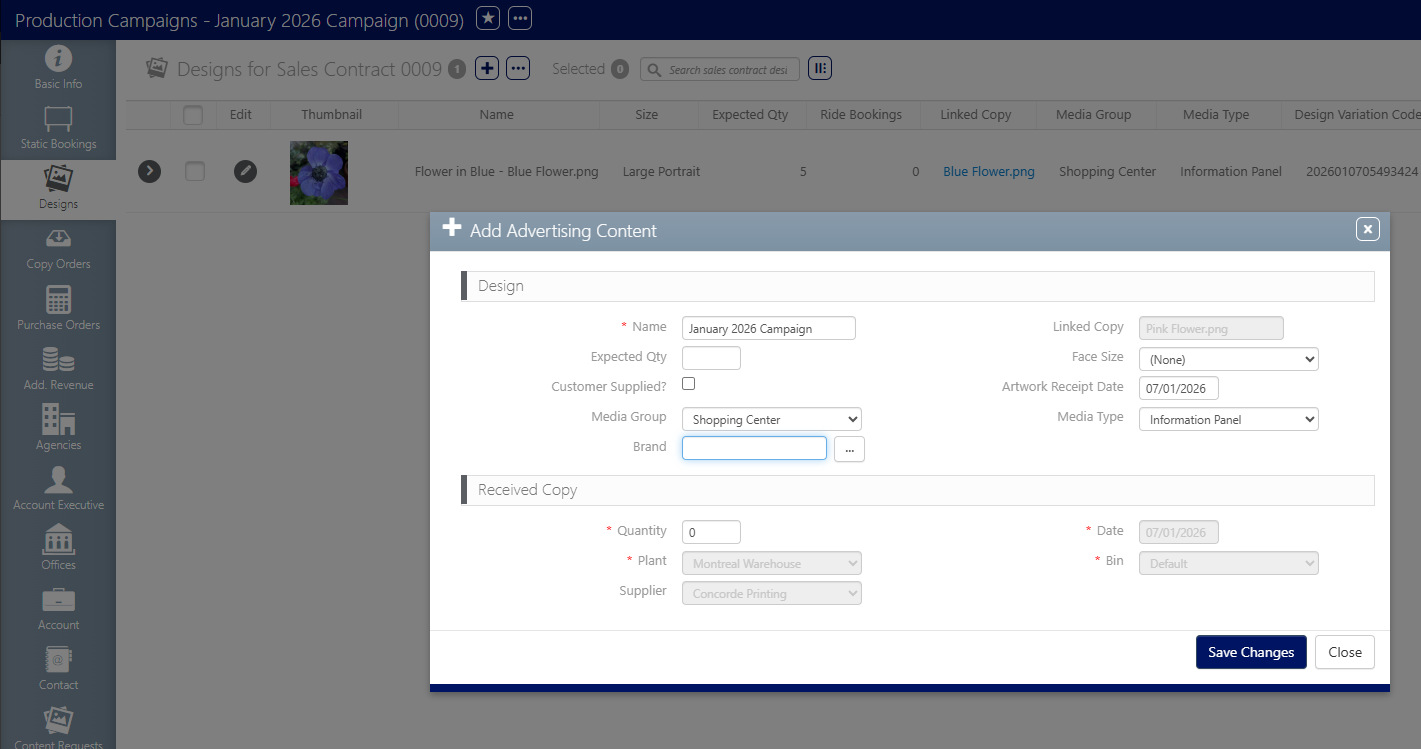
Task: Expand the Flower in Blue row details
Action: [149, 171]
